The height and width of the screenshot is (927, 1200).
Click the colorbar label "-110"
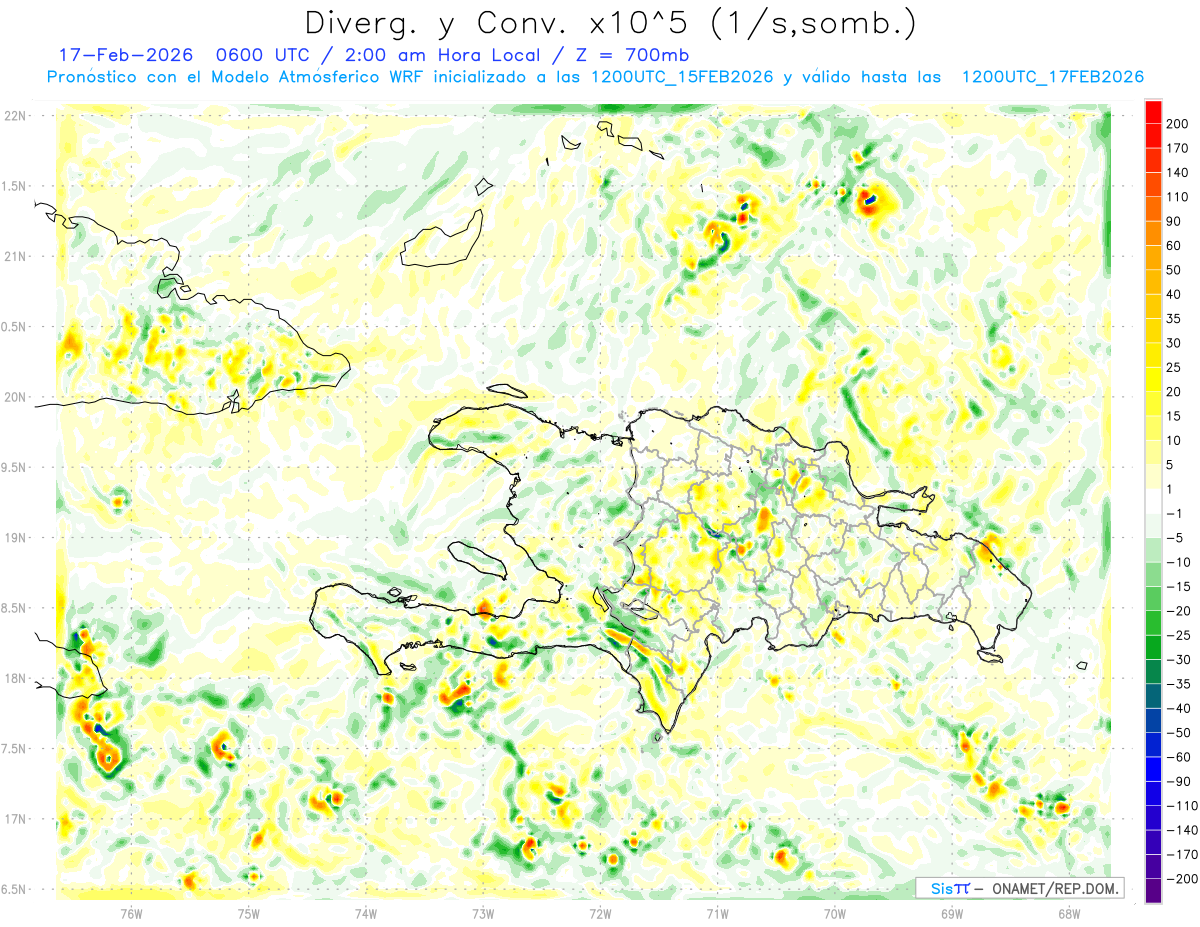(x=1183, y=806)
